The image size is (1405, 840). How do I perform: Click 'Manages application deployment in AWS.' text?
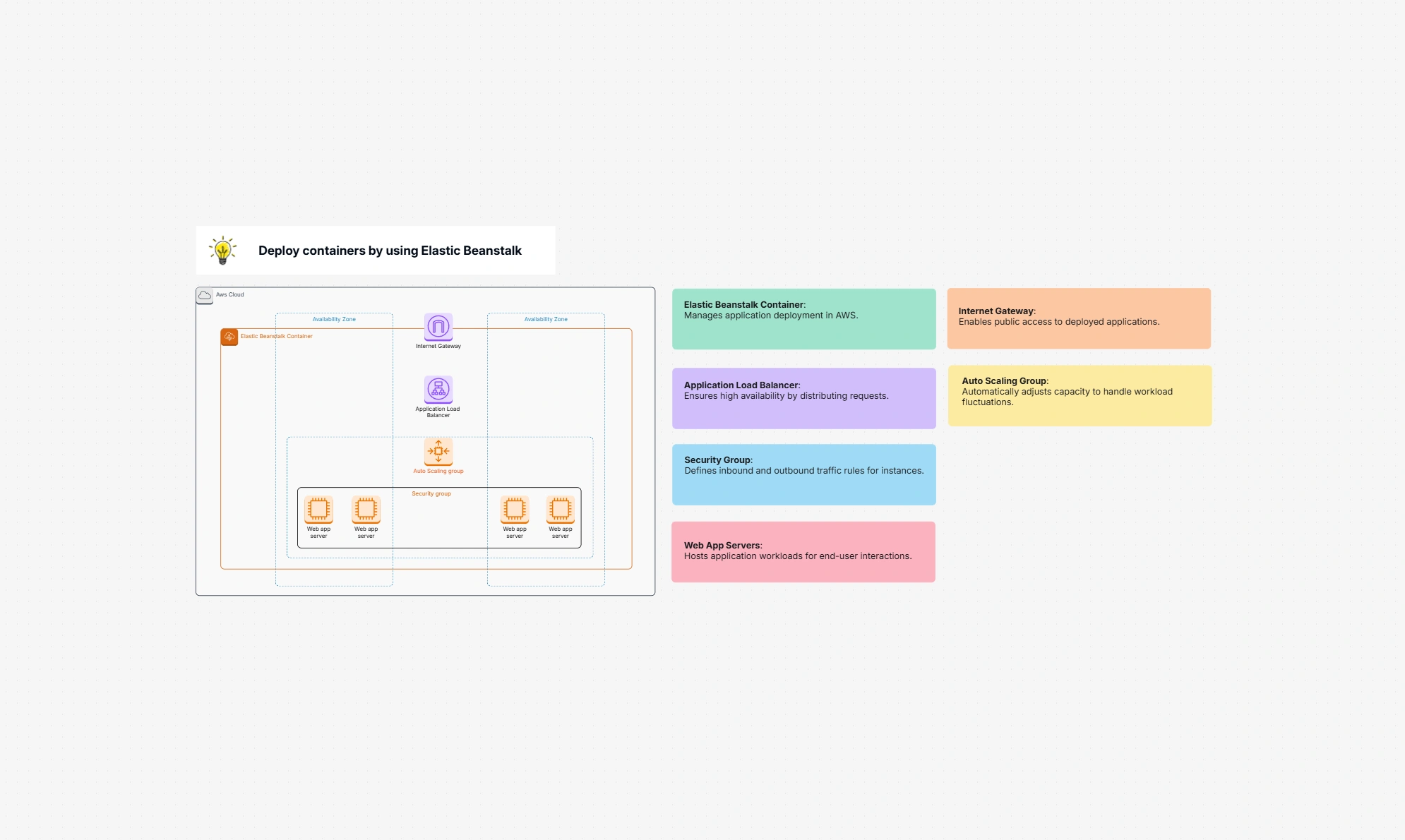point(771,316)
